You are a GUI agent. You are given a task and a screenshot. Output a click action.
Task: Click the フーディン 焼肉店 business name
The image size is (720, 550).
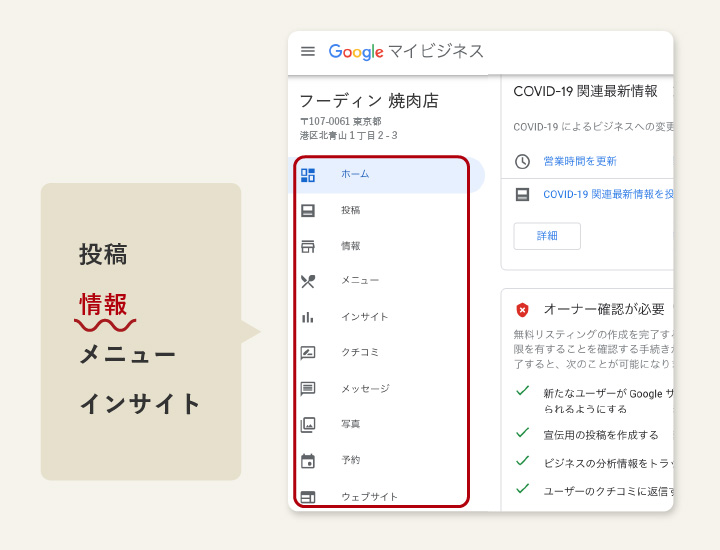pyautogui.click(x=369, y=101)
